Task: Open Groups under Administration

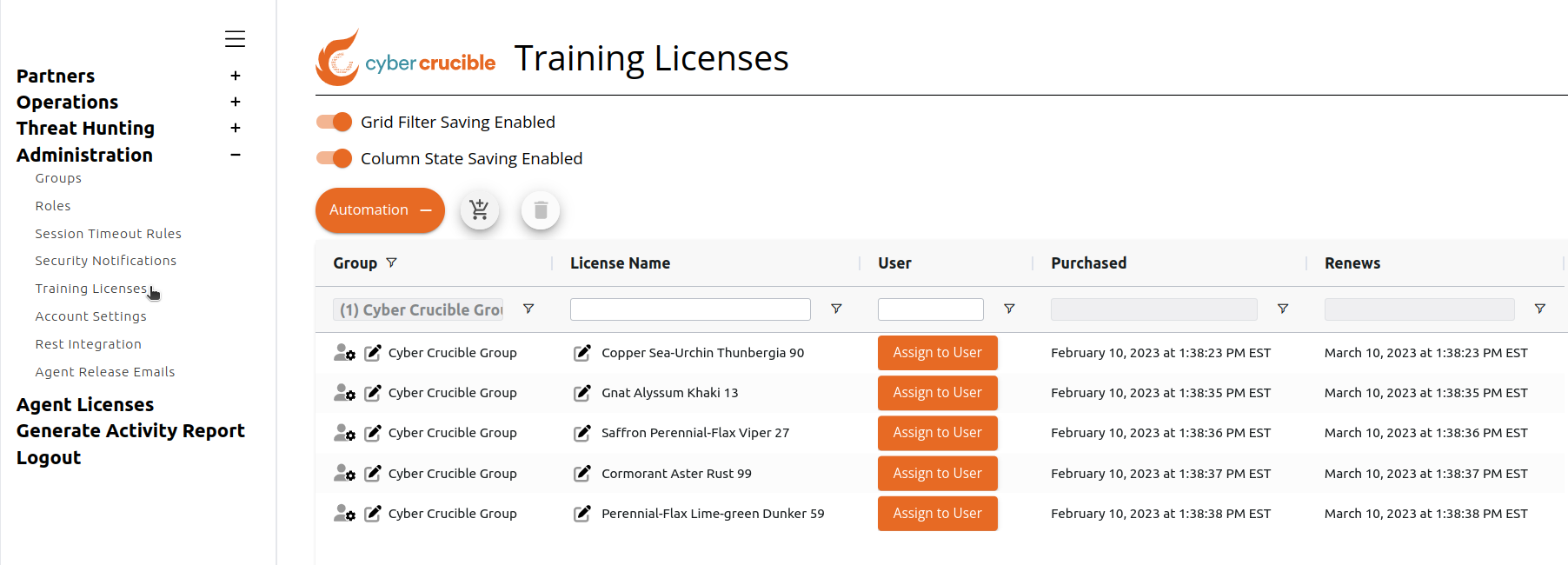Action: (58, 178)
